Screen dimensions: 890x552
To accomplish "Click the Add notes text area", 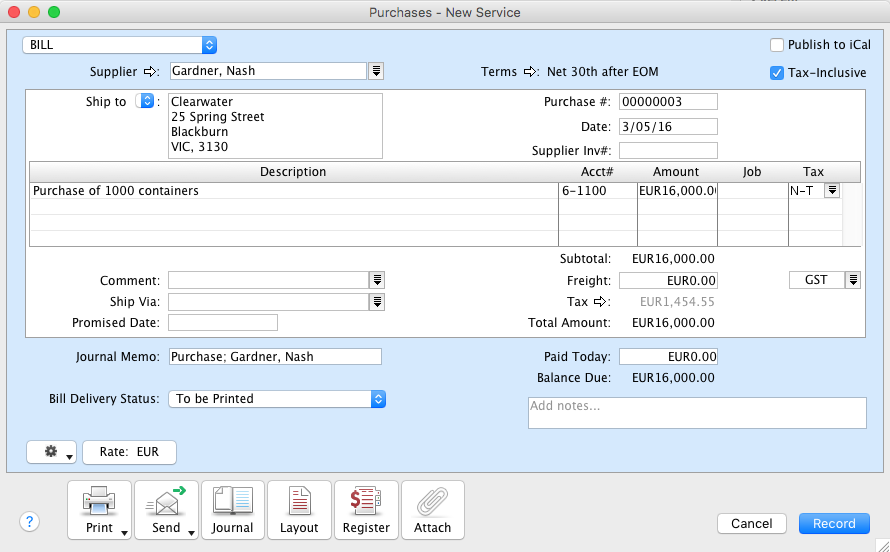I will (696, 413).
